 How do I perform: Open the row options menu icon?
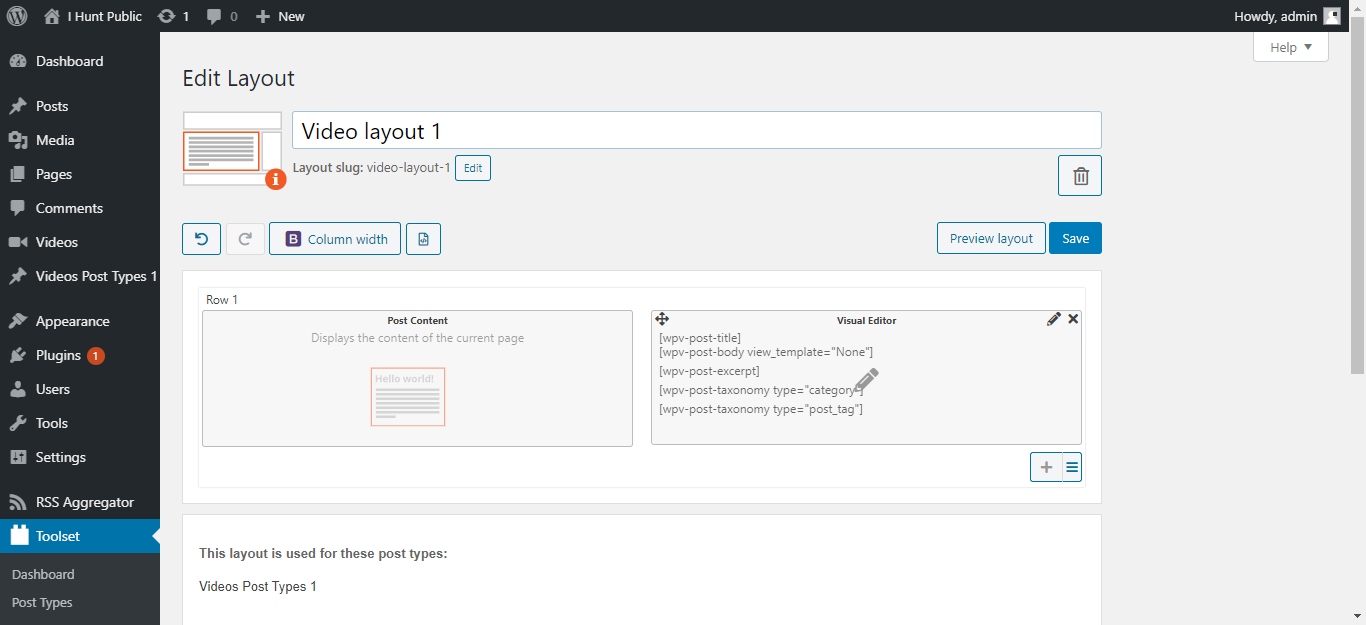[x=1072, y=467]
